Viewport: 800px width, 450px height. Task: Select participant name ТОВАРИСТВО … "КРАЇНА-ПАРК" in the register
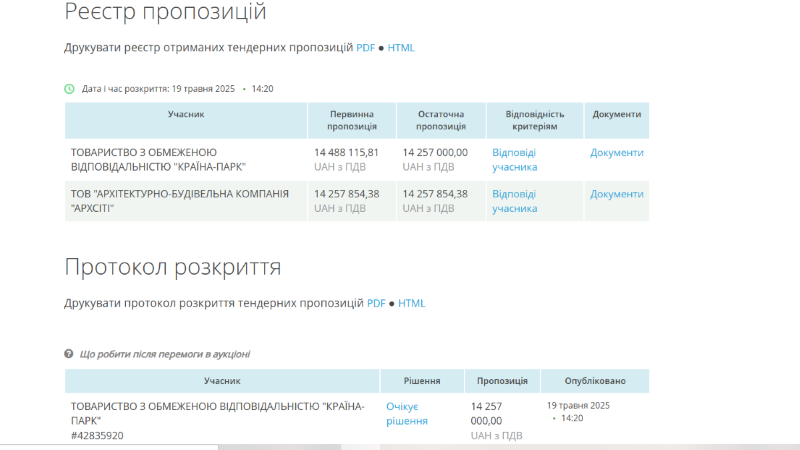coord(158,160)
